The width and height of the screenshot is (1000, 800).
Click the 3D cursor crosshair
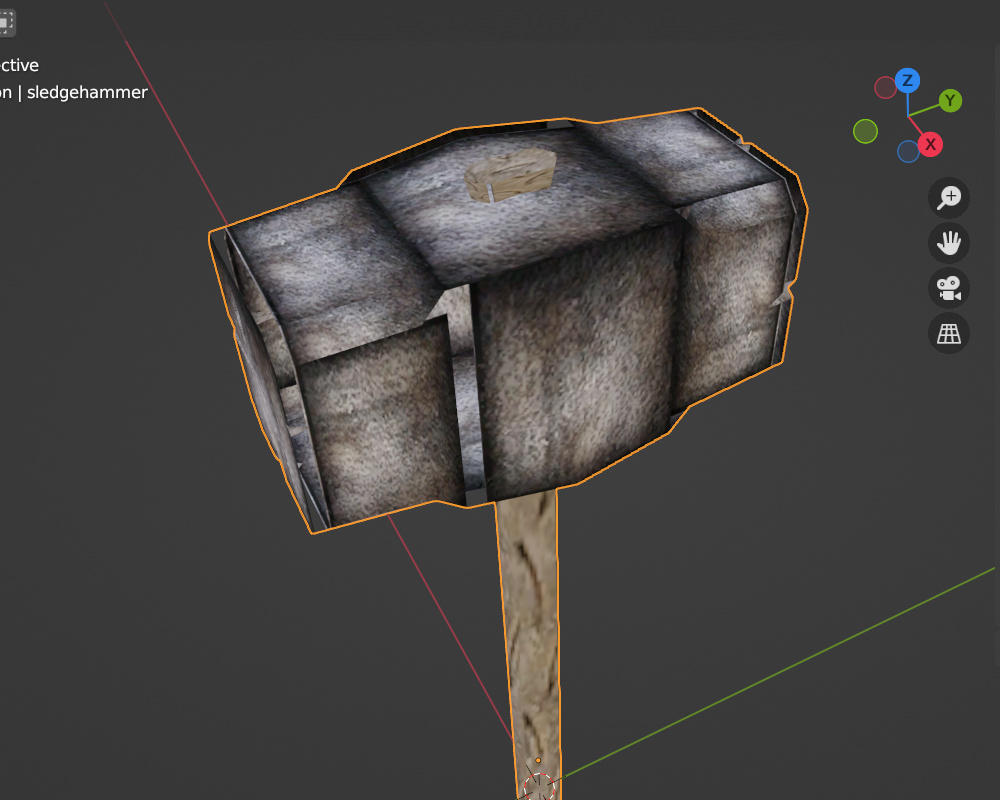(x=540, y=787)
